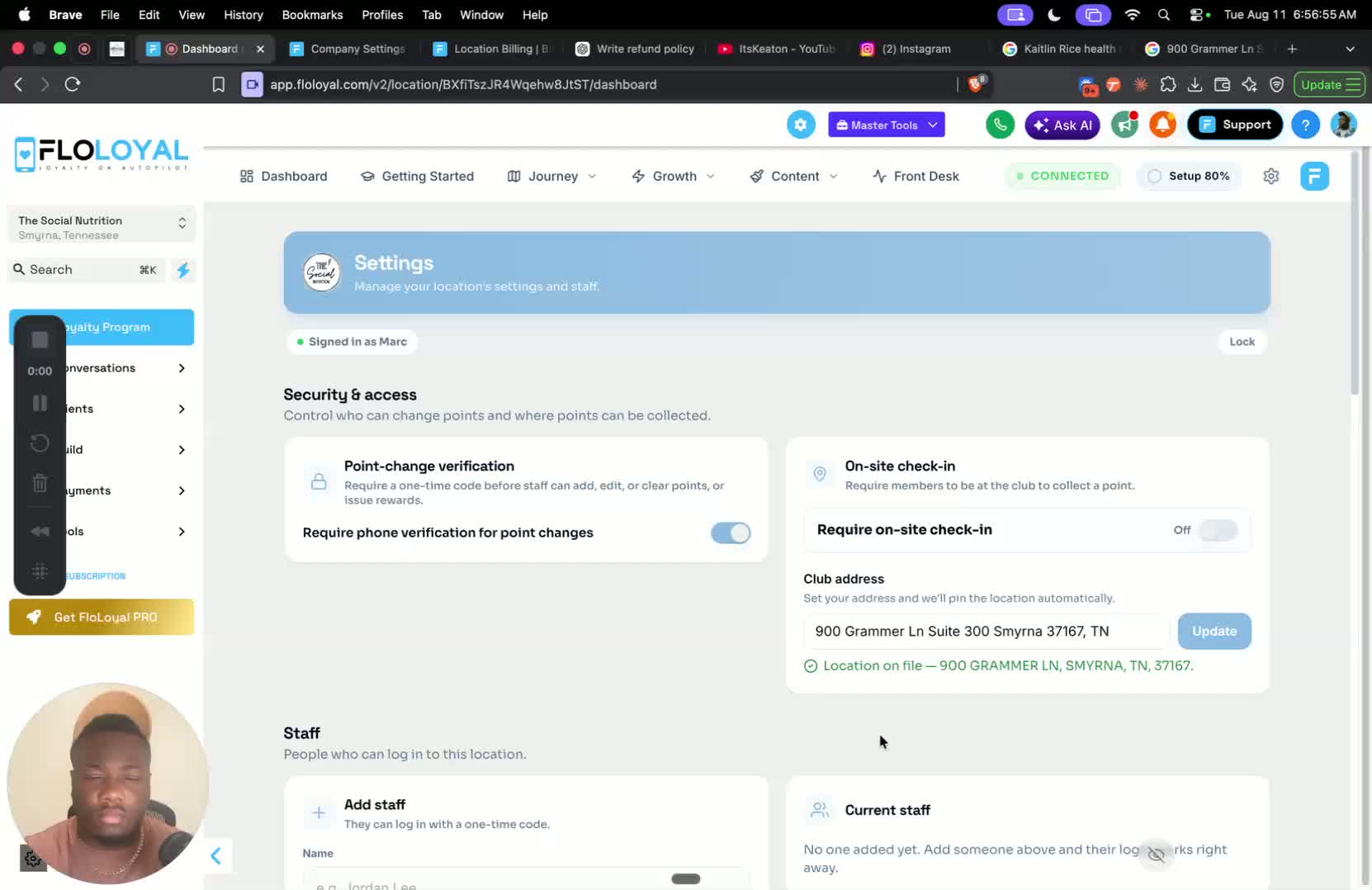Viewport: 1372px width, 890px height.
Task: Click the blue question mark help icon
Action: click(1305, 125)
